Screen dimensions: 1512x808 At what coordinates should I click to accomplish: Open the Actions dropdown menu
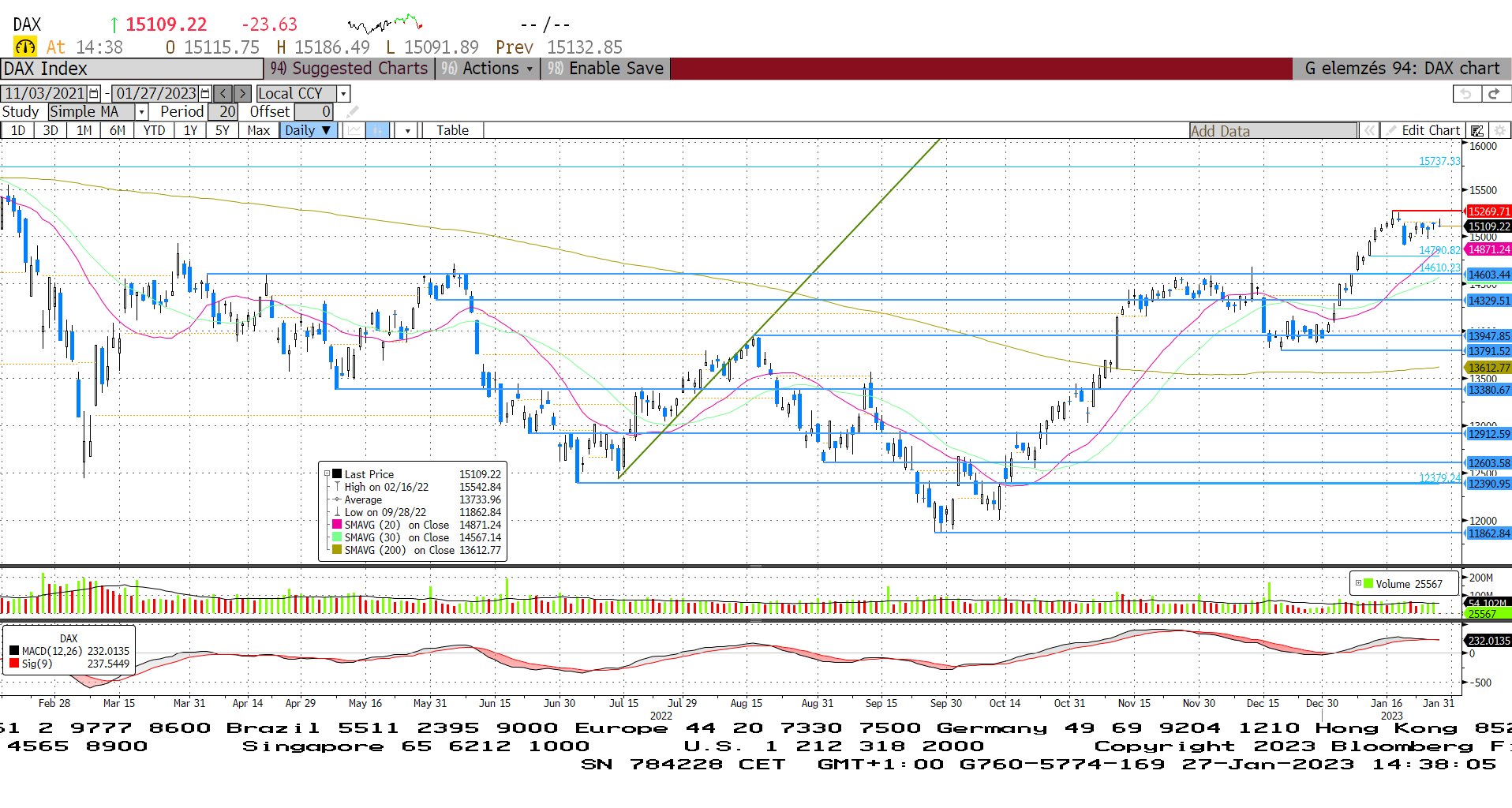487,69
